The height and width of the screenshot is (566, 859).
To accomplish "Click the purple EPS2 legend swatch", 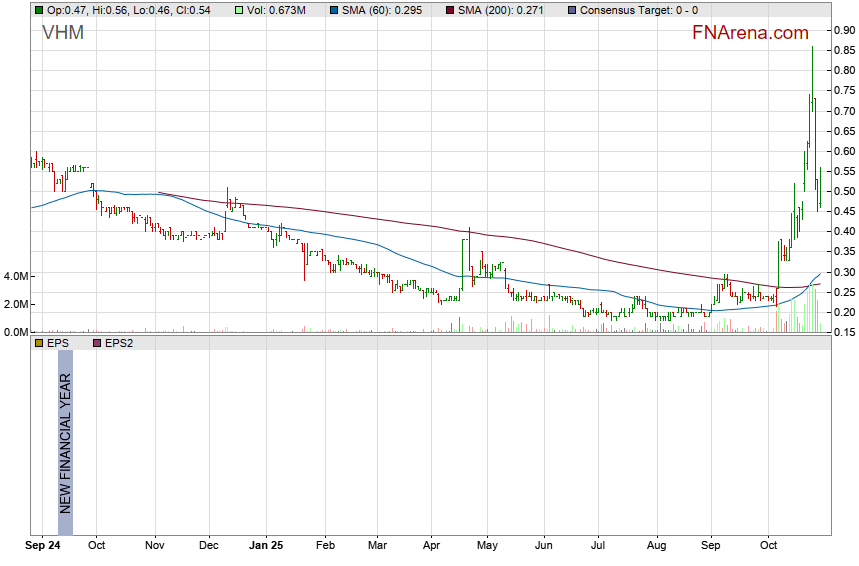I will point(97,343).
